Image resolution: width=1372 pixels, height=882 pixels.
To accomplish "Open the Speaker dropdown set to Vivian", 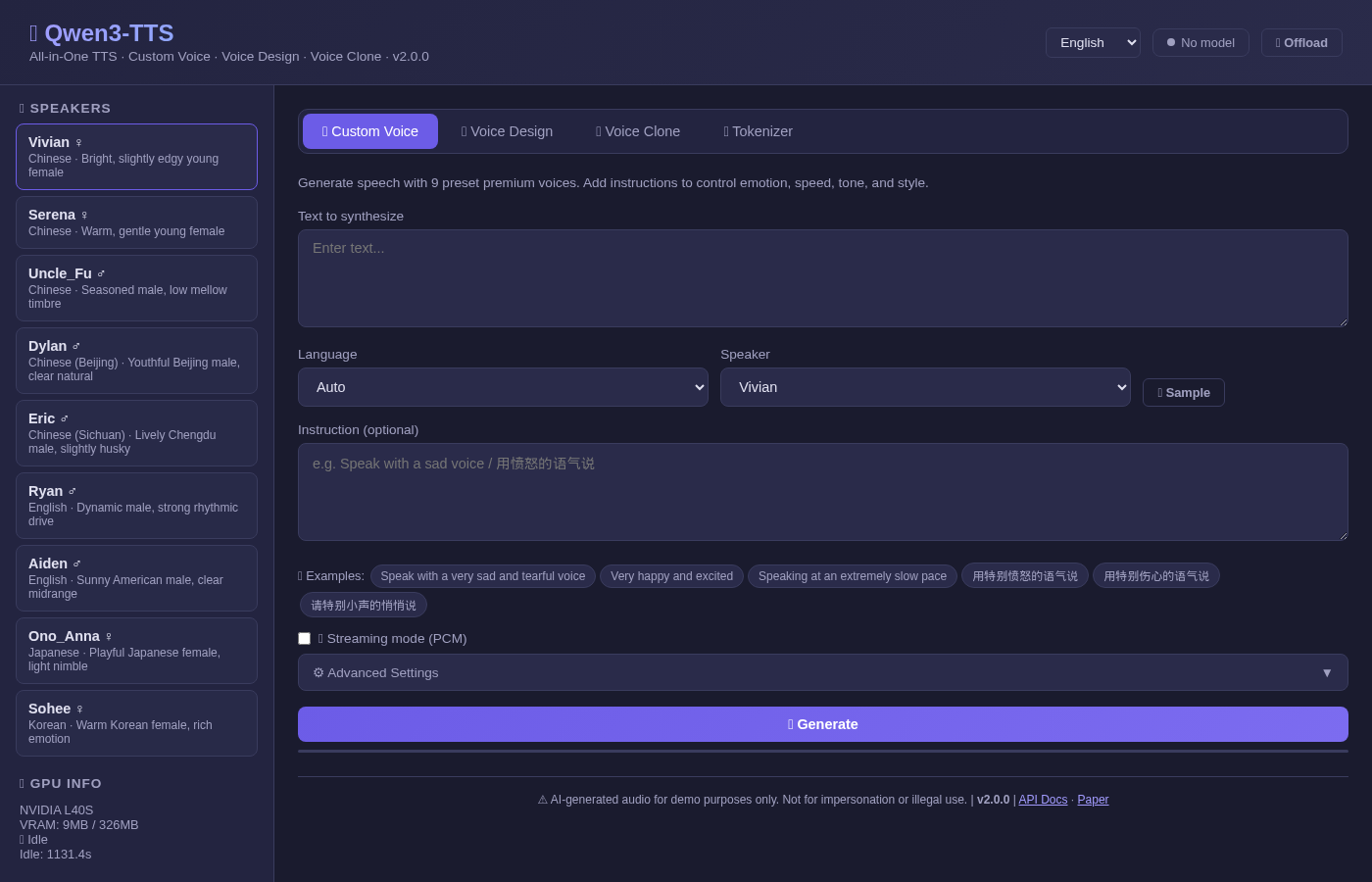I will click(925, 387).
